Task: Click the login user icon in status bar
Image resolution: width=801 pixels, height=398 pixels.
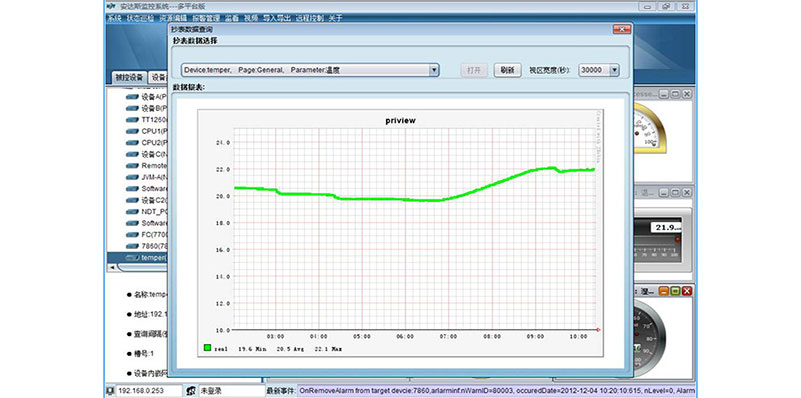Action: coord(191,391)
